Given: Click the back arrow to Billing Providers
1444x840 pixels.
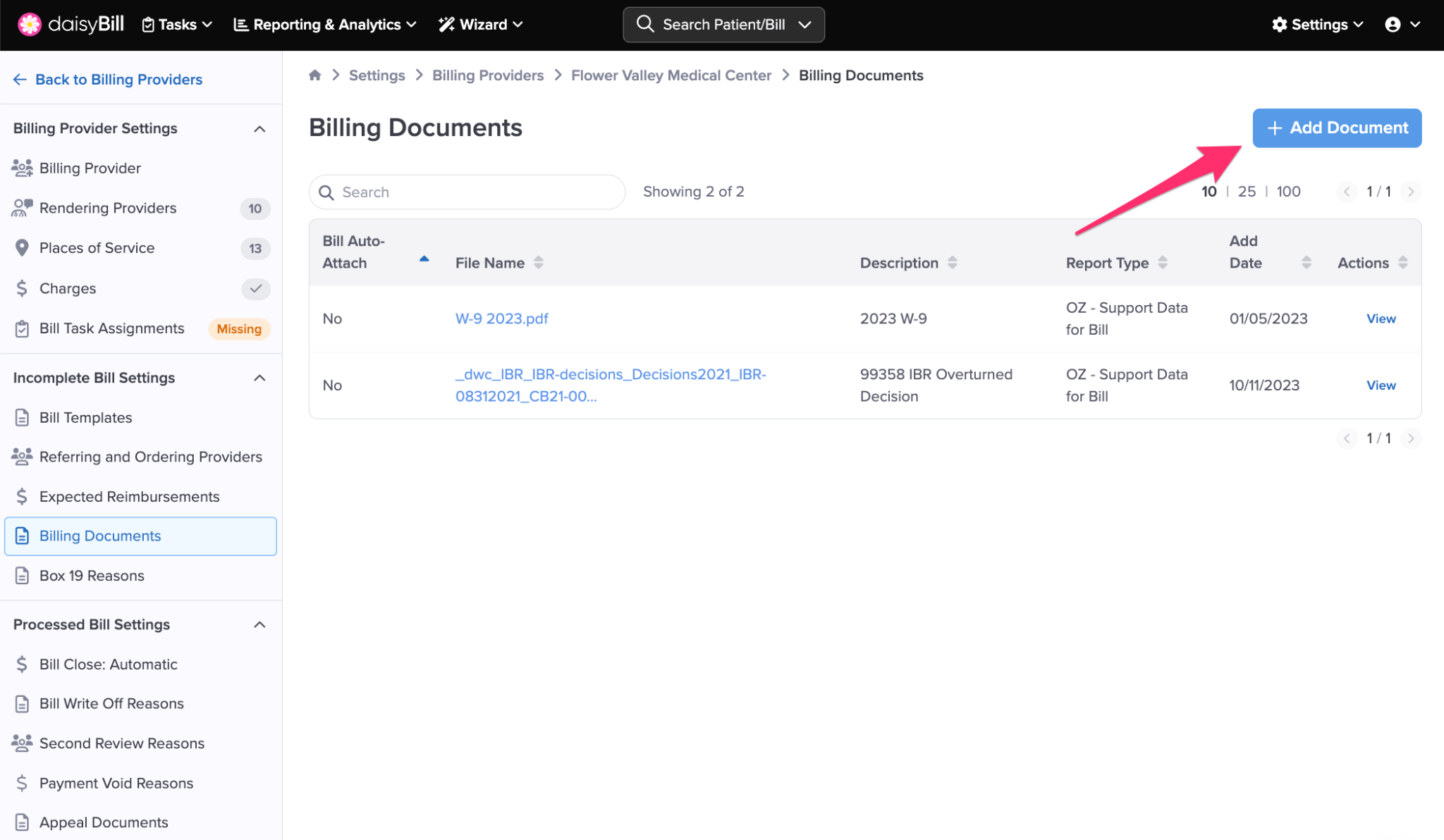Looking at the screenshot, I should tap(20, 80).
